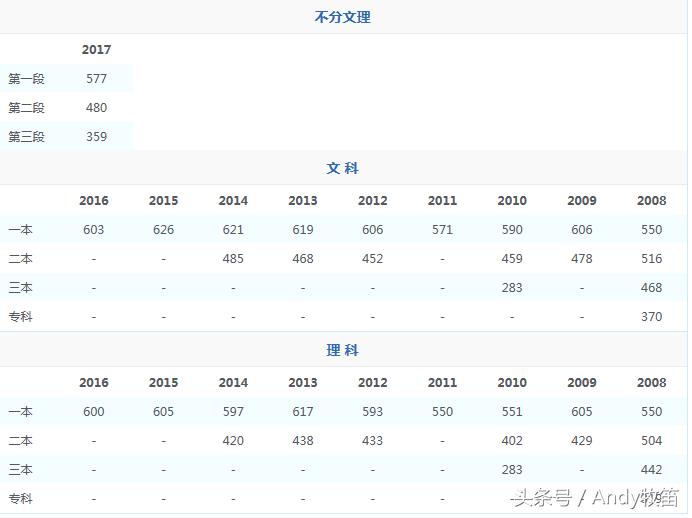Click 理科 table's 2011 year header
692x518 pixels.
tap(442, 383)
